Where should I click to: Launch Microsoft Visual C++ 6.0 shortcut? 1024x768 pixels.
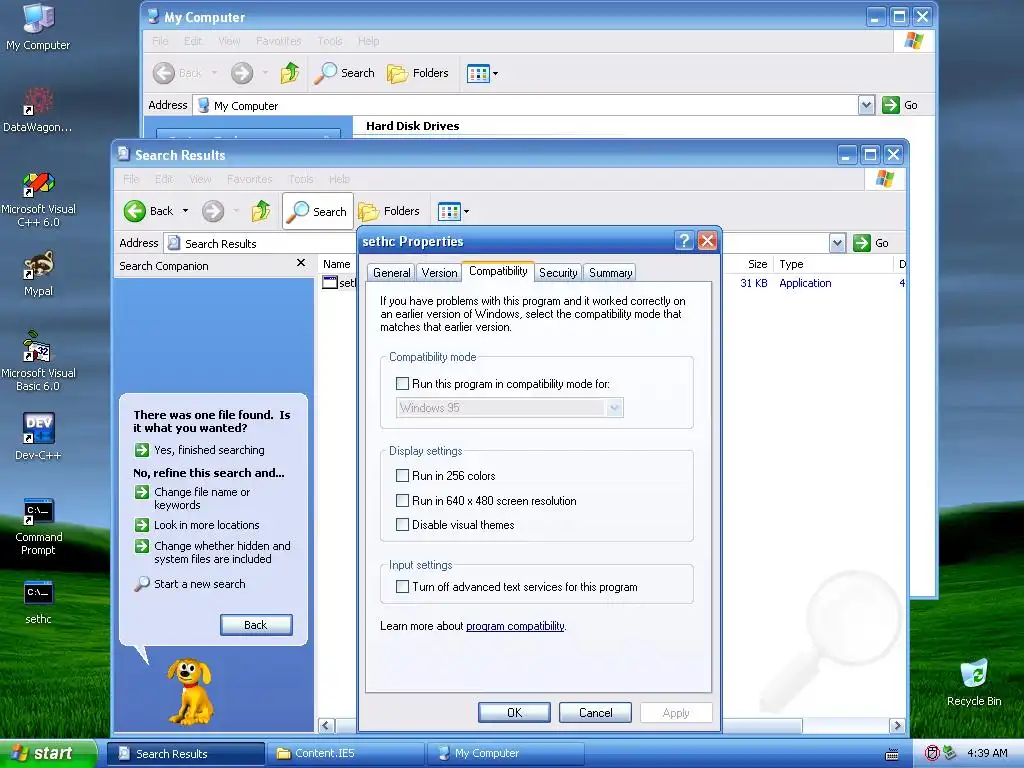coord(38,200)
